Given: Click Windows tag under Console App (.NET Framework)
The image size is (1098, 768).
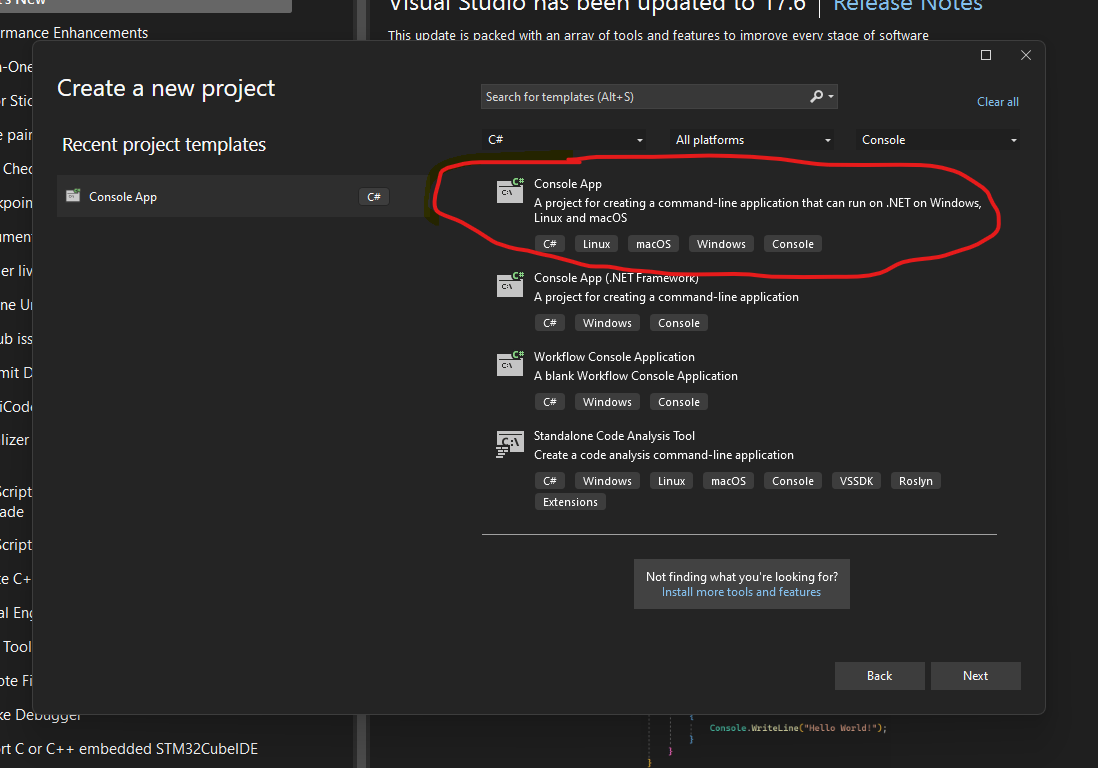Looking at the screenshot, I should pyautogui.click(x=607, y=323).
